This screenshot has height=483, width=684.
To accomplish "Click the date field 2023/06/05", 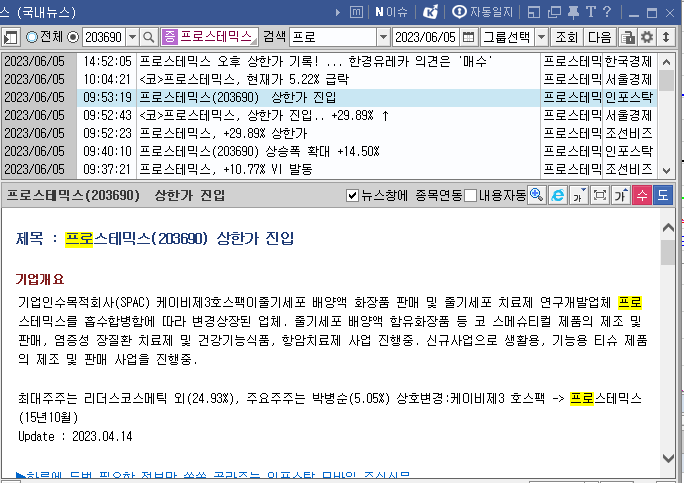I will (426, 37).
